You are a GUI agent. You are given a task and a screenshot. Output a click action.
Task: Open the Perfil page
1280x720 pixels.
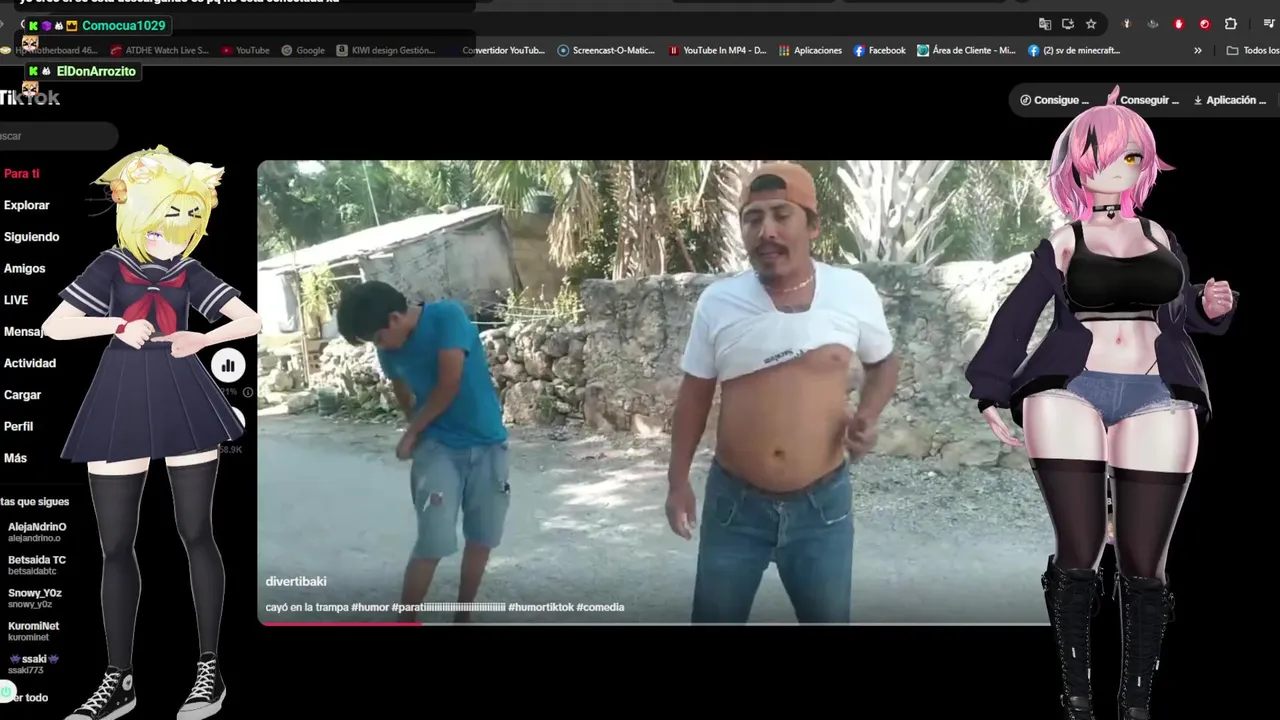18,426
